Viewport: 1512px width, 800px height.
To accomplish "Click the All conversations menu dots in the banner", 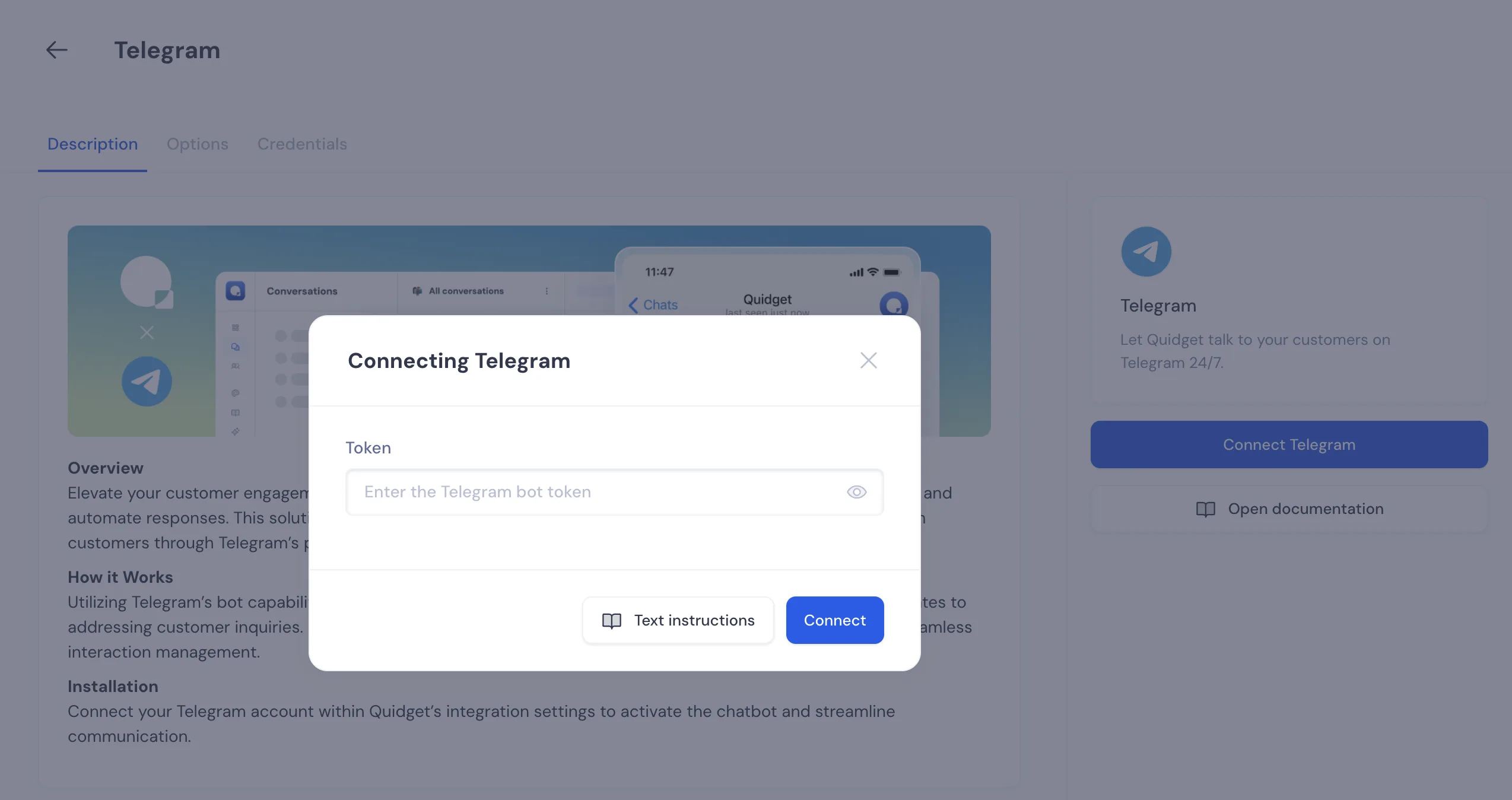I will pyautogui.click(x=547, y=291).
